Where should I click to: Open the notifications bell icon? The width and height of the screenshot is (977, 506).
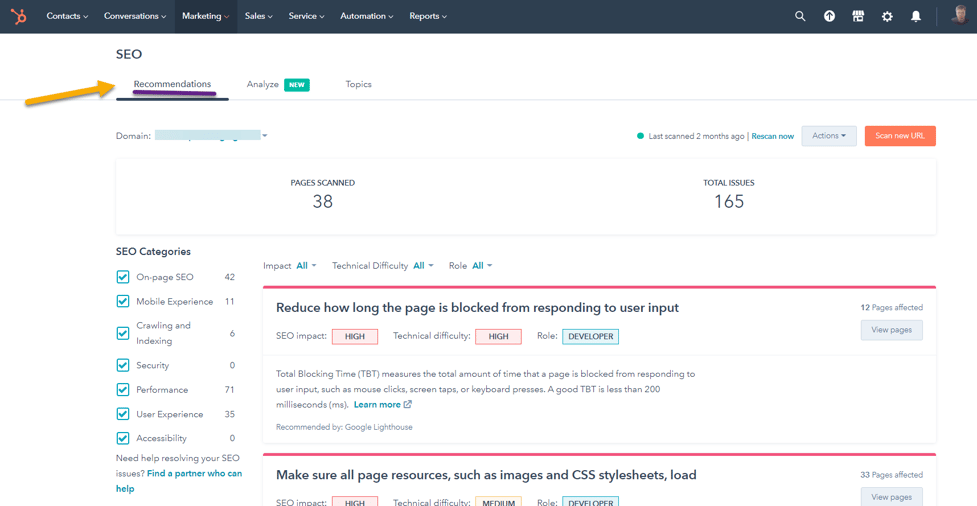tap(916, 17)
